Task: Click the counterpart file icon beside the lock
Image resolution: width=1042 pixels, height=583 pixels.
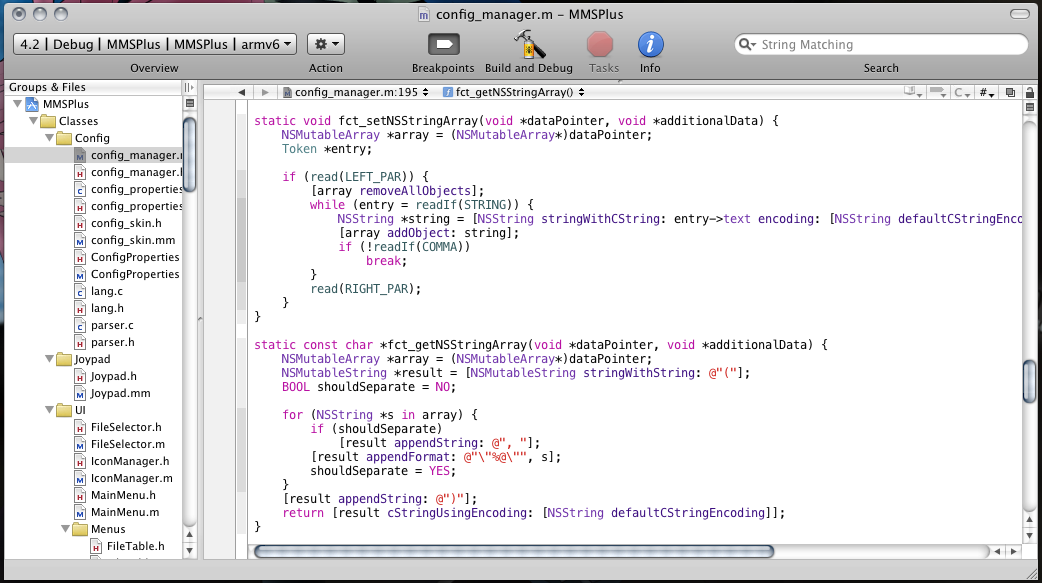Action: 1010,92
